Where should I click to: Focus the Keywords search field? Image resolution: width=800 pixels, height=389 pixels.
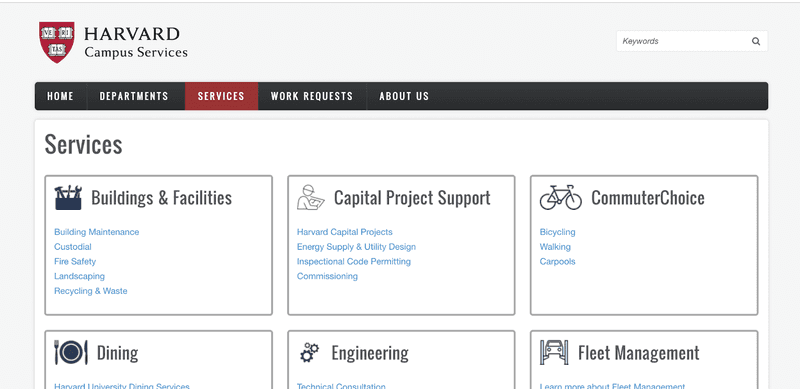pyautogui.click(x=692, y=41)
